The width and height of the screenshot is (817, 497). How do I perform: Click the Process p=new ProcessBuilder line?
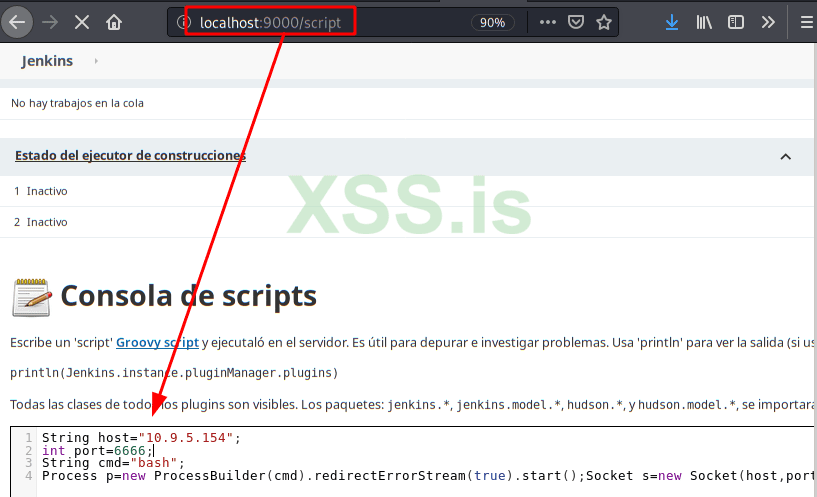pyautogui.click(x=427, y=476)
